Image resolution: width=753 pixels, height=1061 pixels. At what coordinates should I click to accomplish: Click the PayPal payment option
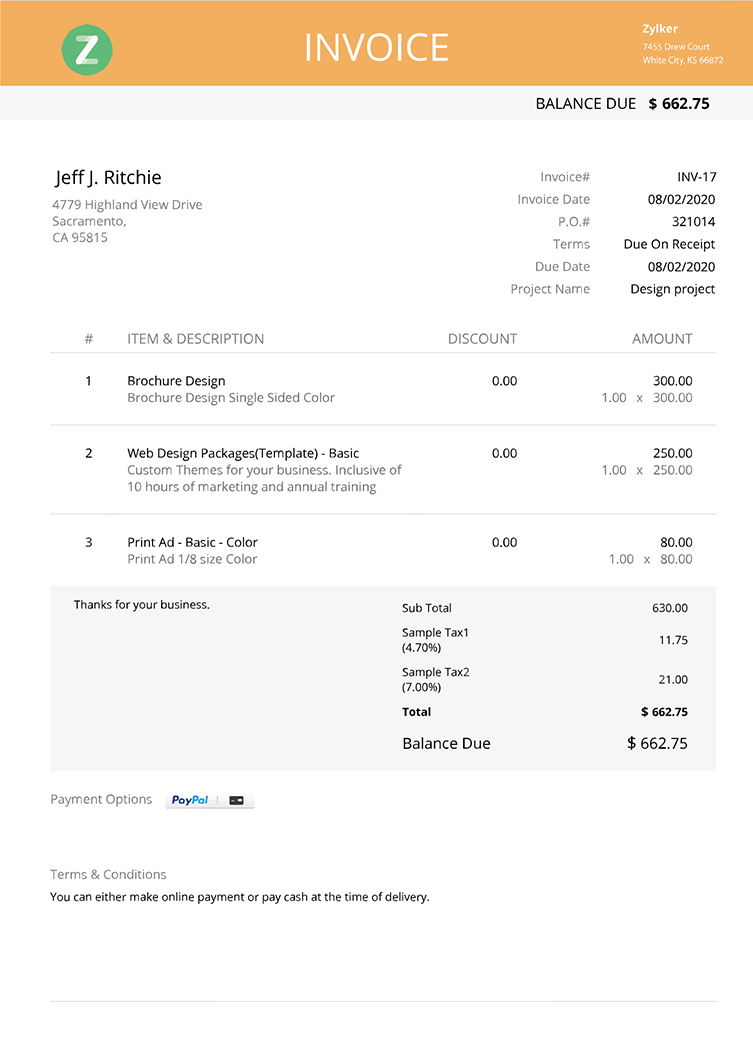click(190, 800)
